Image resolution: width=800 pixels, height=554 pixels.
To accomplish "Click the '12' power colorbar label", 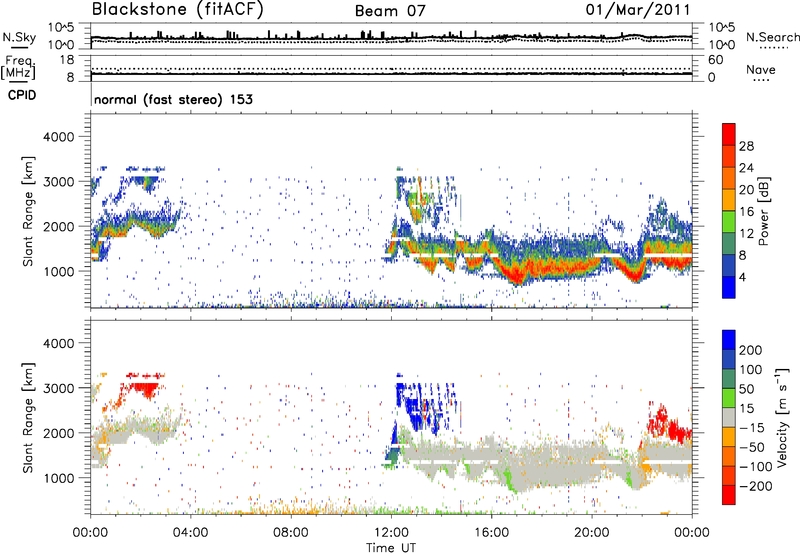I will tap(746, 234).
